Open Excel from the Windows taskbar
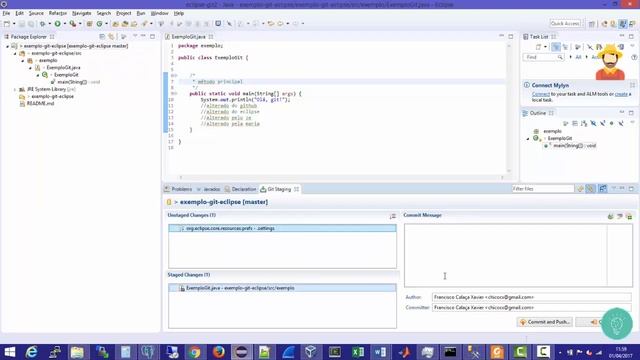 pyautogui.click(x=358, y=352)
